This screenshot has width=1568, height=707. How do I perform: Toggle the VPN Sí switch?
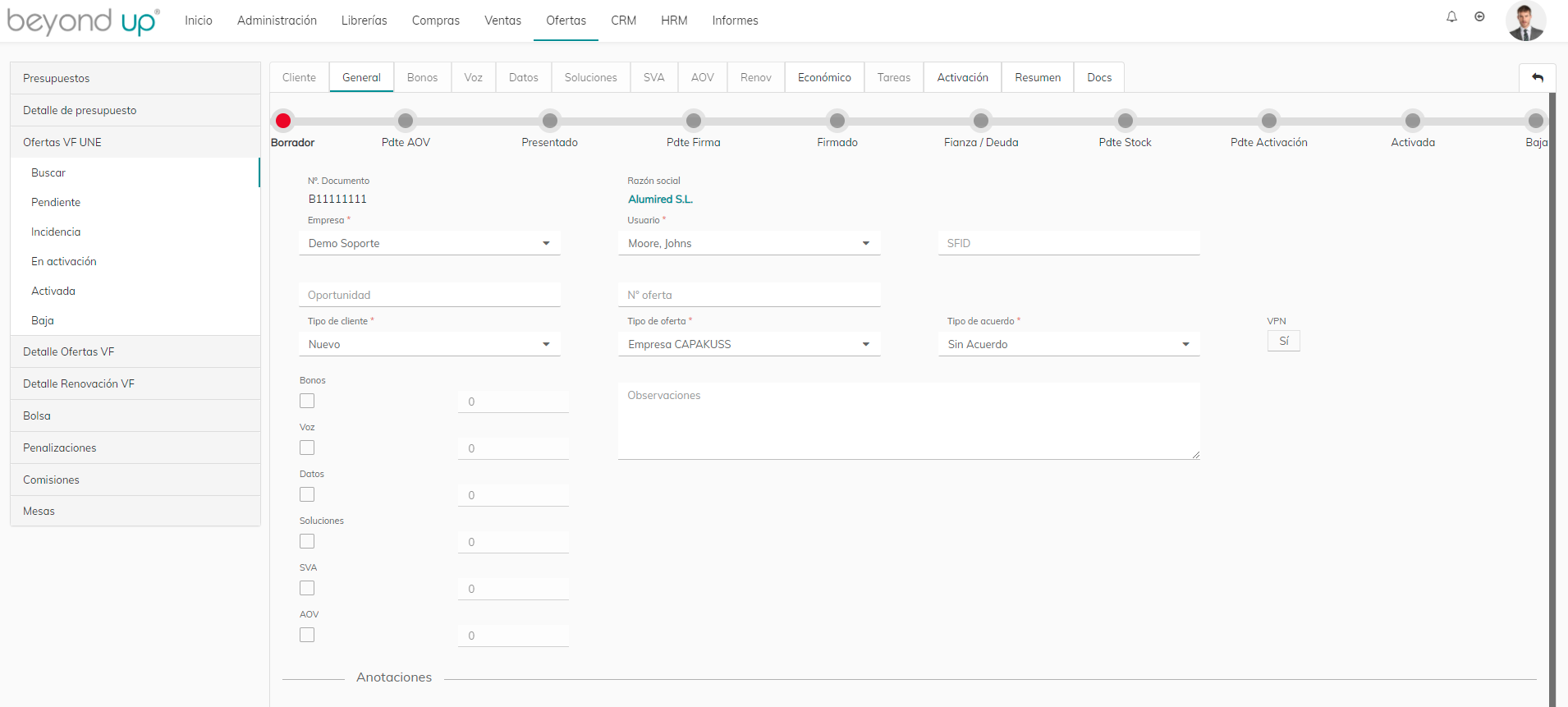1283,341
